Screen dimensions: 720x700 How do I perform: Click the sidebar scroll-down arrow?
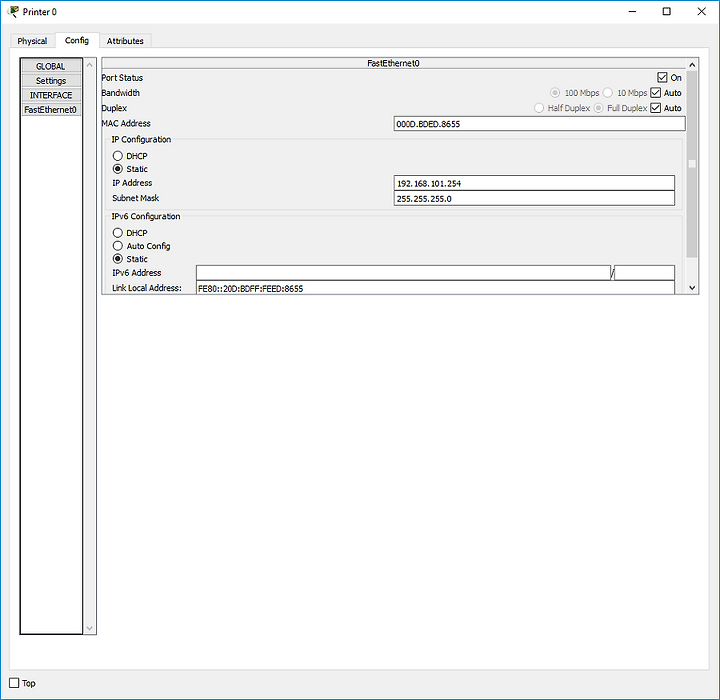[x=90, y=628]
